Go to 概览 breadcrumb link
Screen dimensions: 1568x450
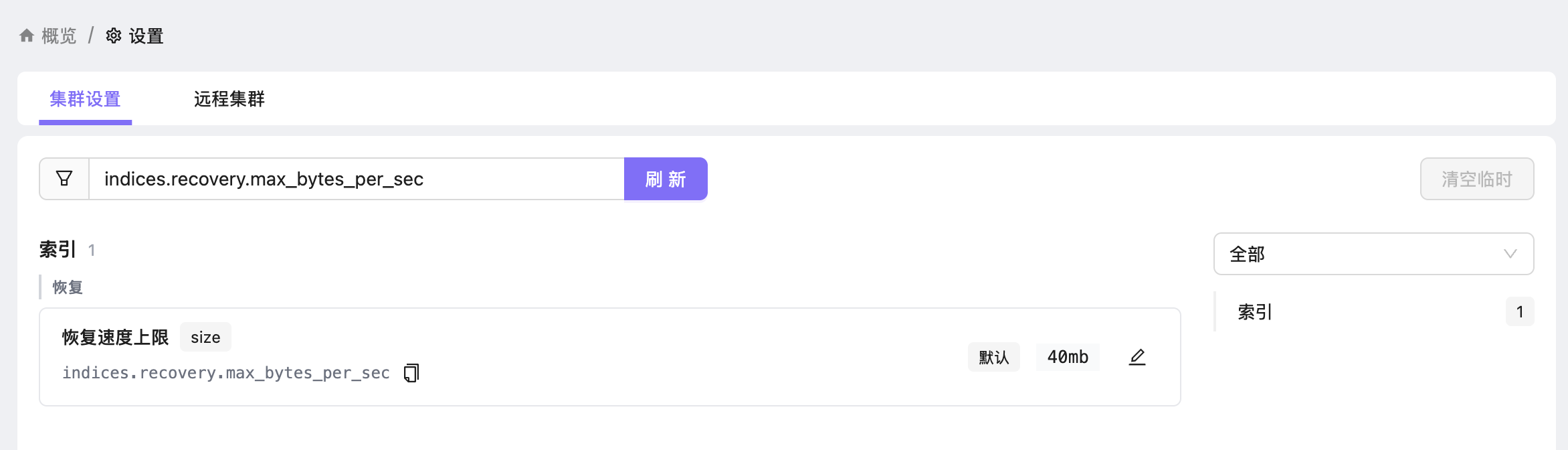tap(59, 35)
